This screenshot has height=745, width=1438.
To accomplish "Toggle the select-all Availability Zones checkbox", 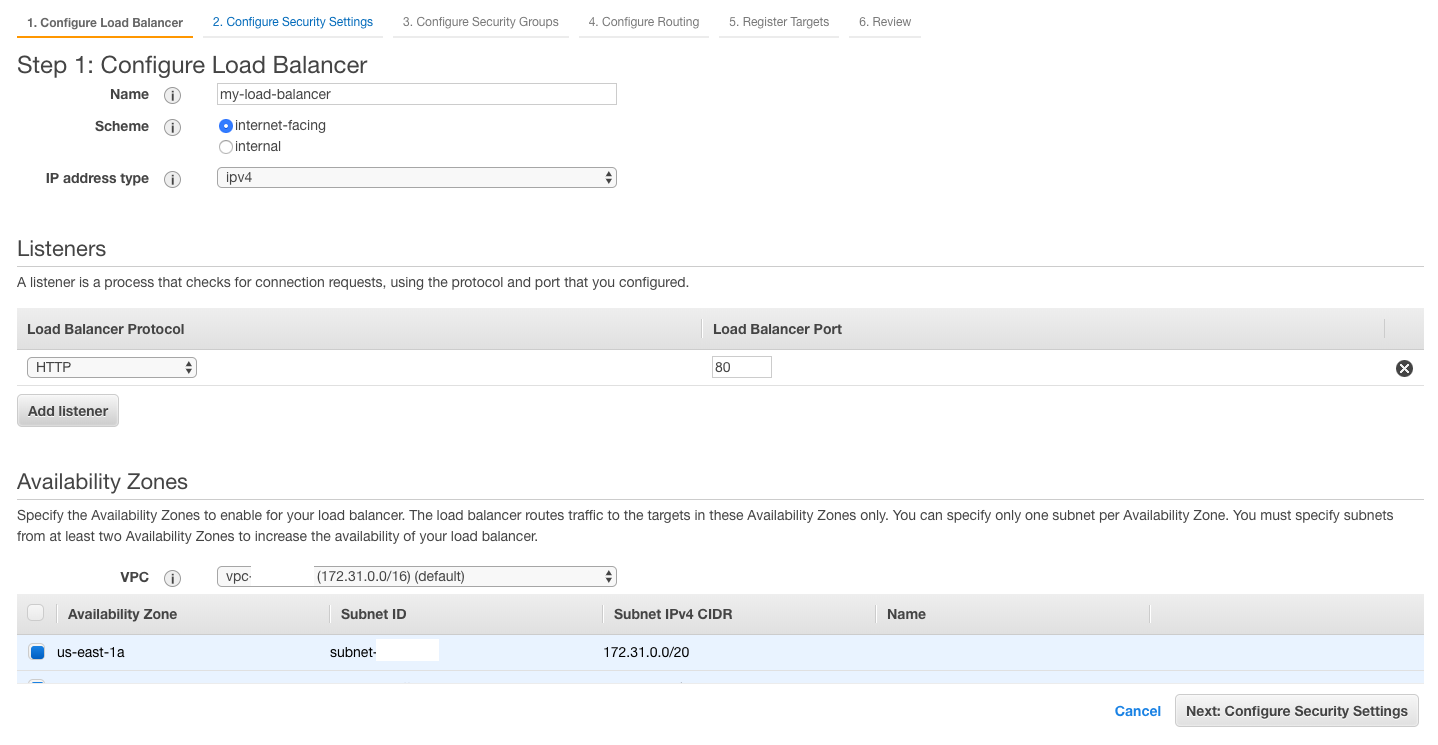I will click(x=36, y=613).
